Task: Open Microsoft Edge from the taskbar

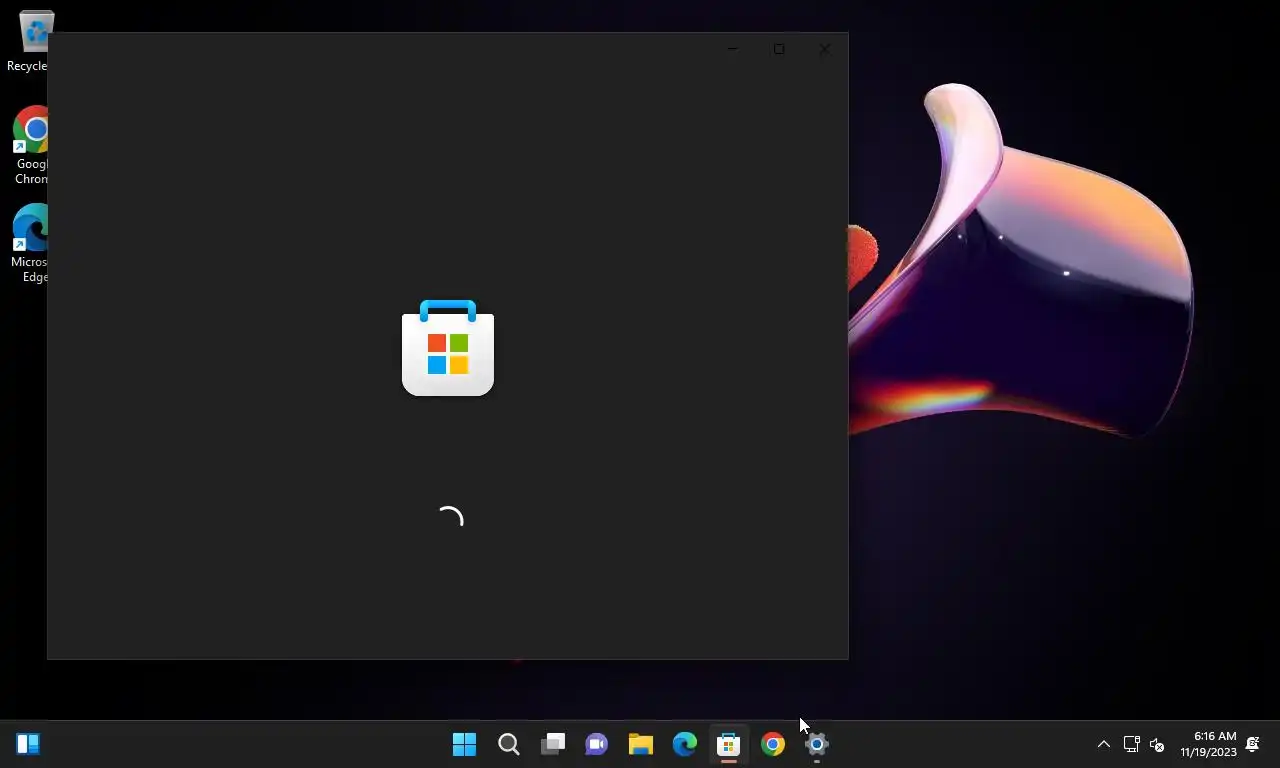Action: click(684, 744)
